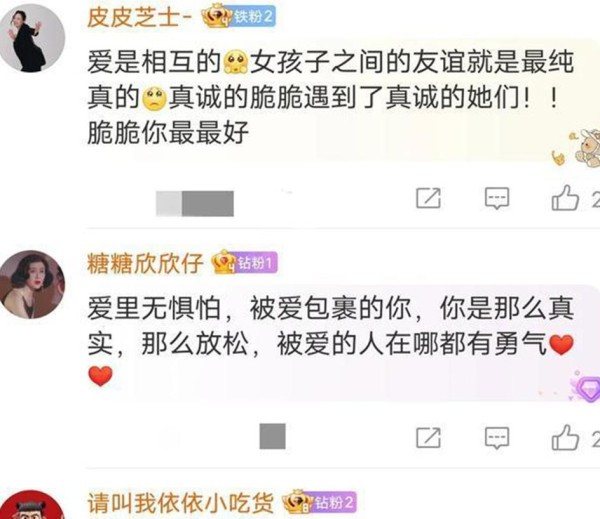This screenshot has height=519, width=600.
Task: Tap avatar of 请叫我依依小吃货
Action: [x=32, y=504]
